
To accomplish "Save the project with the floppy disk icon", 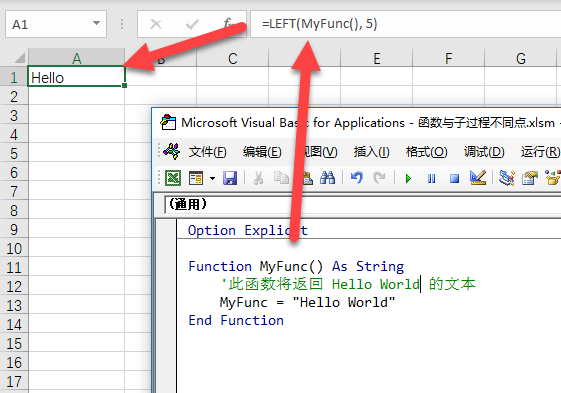I will pos(230,178).
